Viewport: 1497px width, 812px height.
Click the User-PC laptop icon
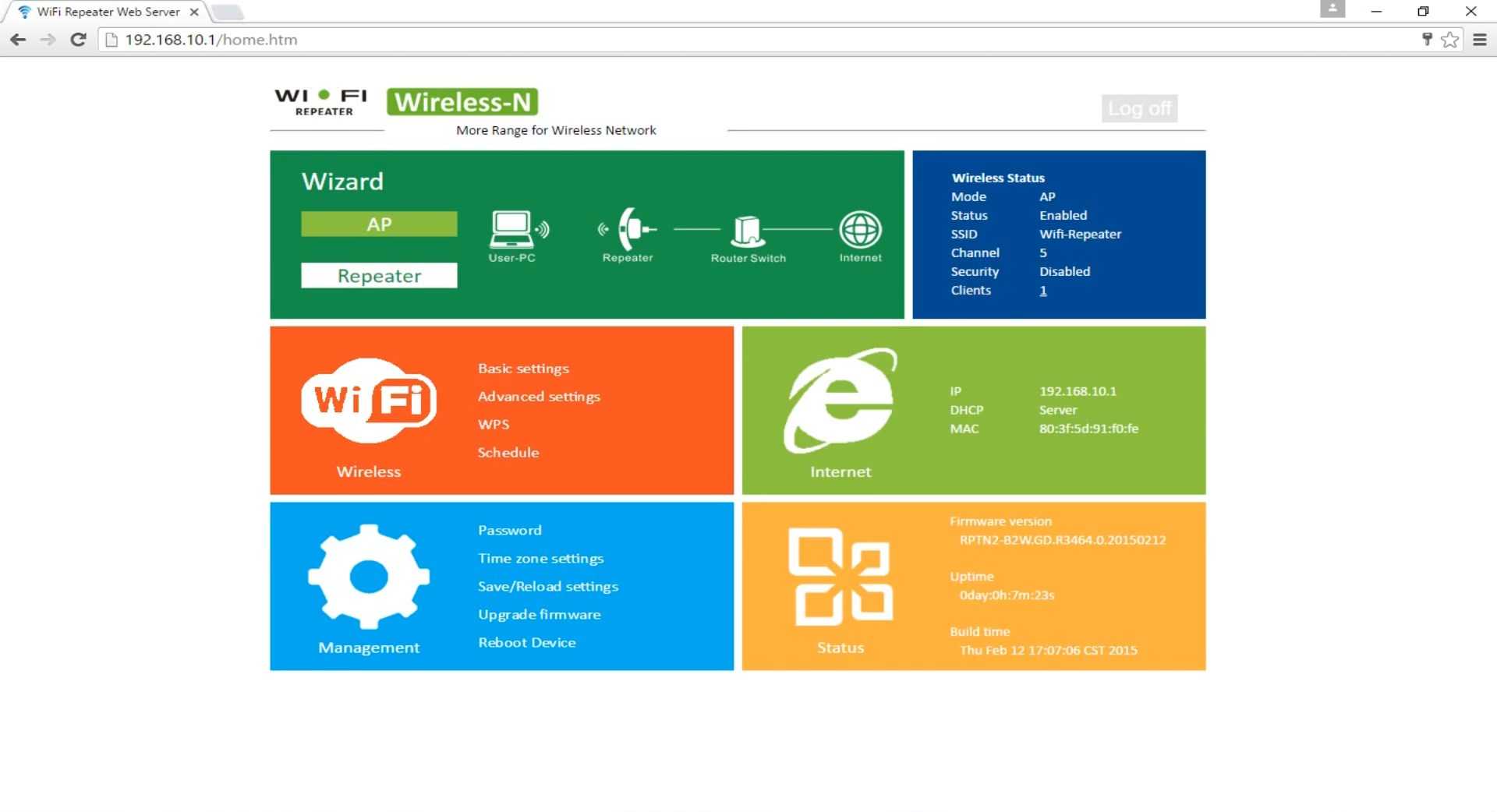click(518, 229)
